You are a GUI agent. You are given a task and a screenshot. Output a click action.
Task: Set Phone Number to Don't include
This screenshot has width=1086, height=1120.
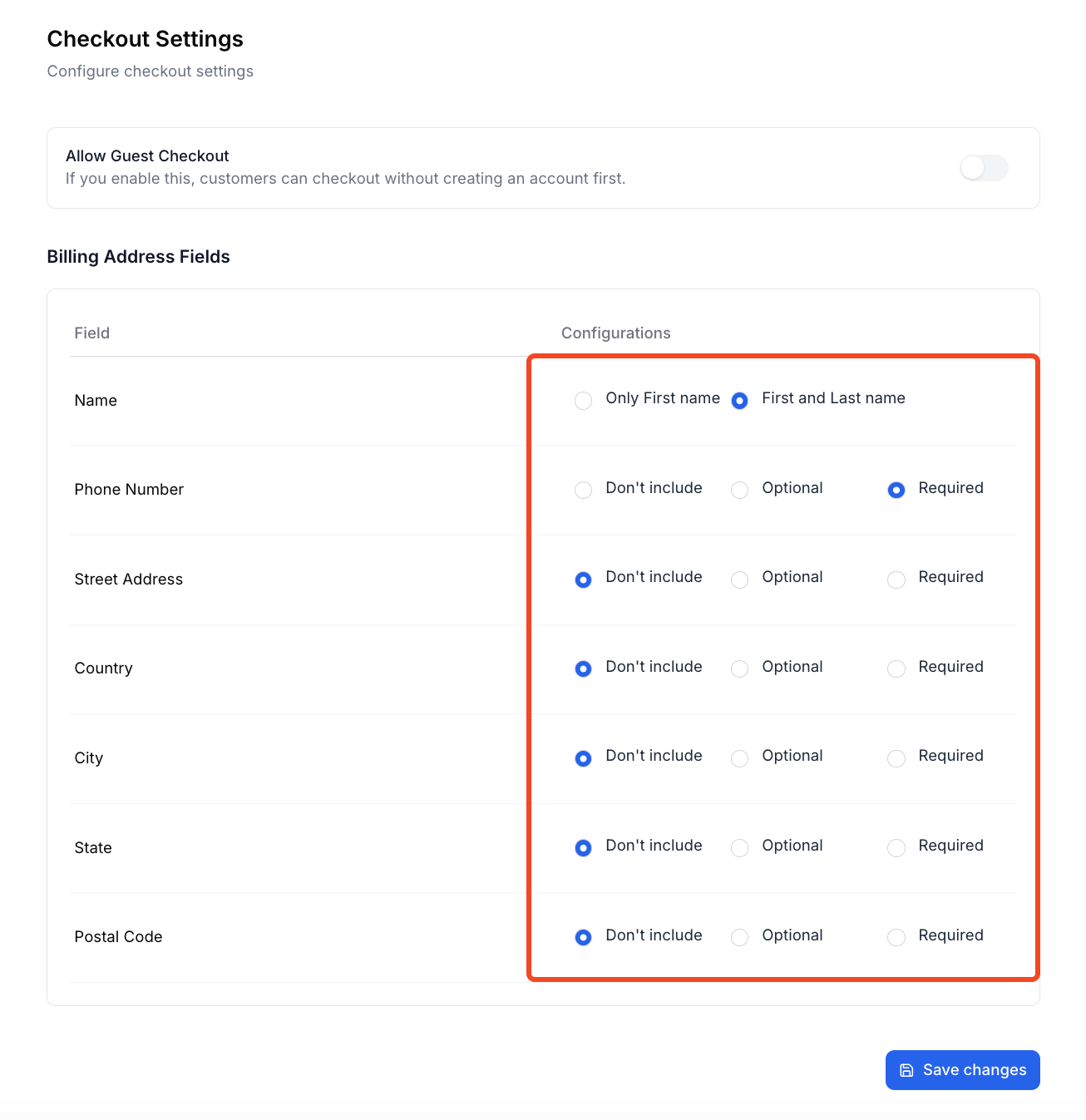[584, 490]
